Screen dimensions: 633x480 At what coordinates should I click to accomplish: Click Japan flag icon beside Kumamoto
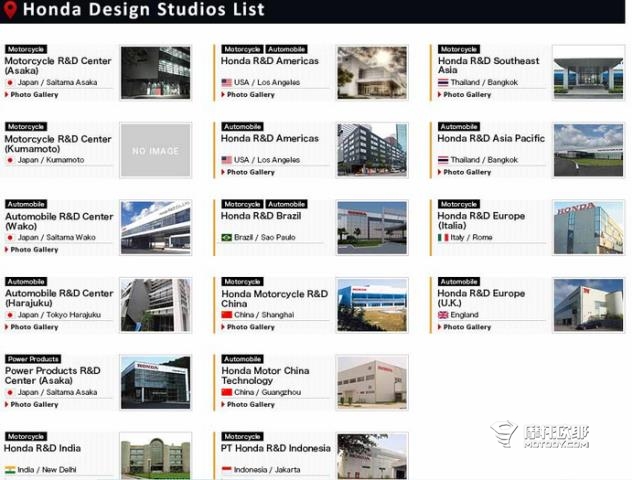coord(10,160)
